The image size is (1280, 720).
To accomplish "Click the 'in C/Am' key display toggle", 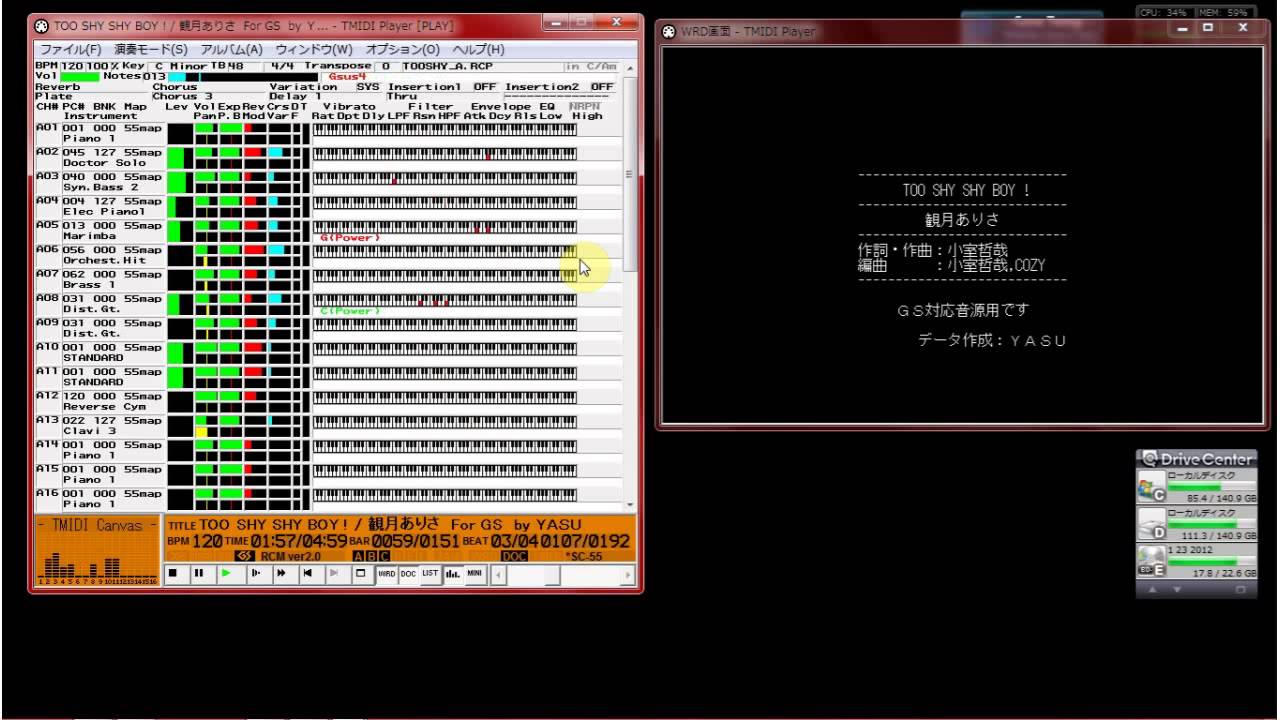I will coord(590,66).
